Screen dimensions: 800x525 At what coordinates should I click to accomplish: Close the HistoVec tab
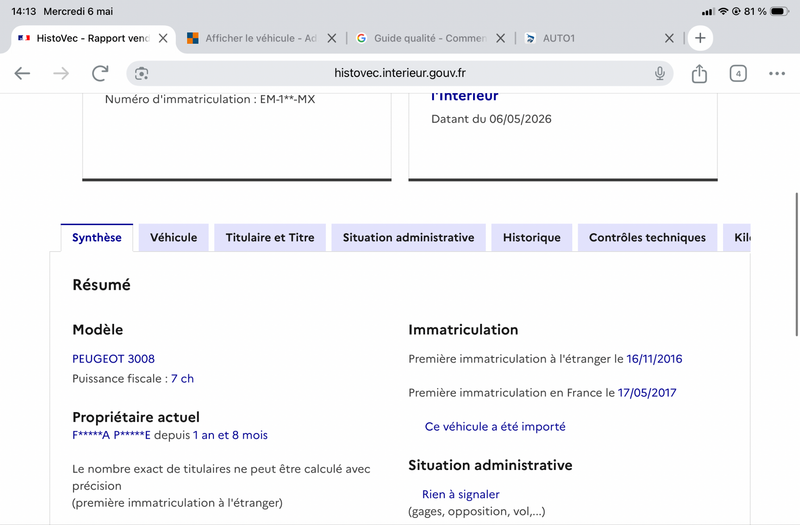click(x=163, y=38)
